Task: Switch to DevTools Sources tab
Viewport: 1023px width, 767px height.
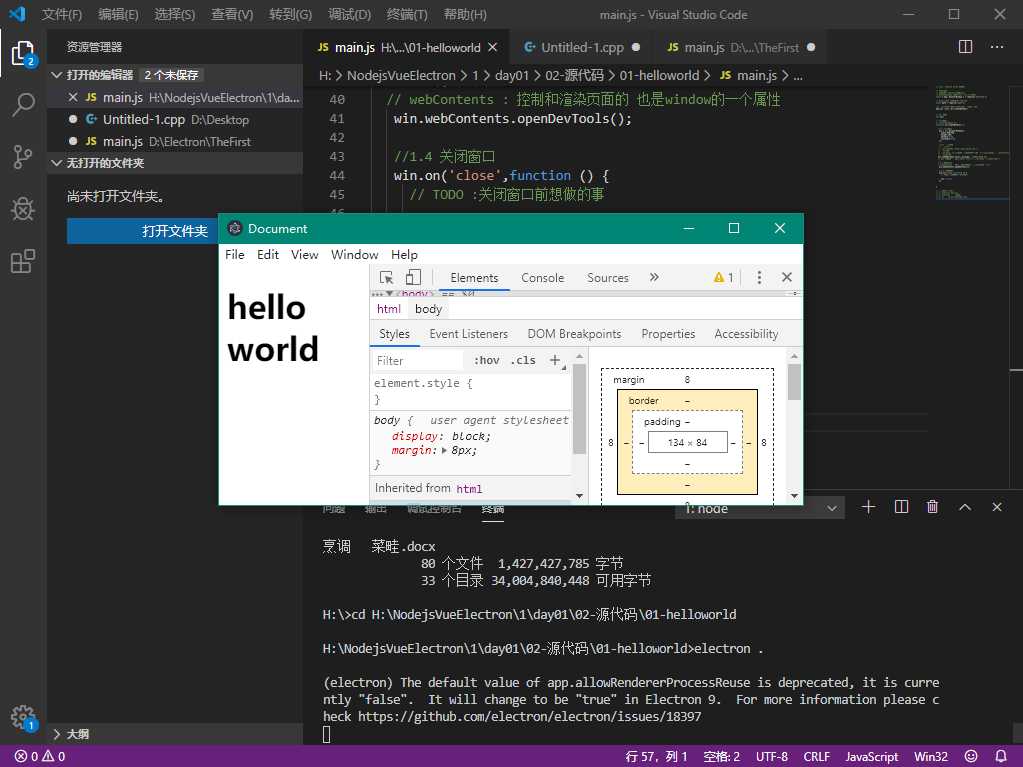Action: (607, 278)
